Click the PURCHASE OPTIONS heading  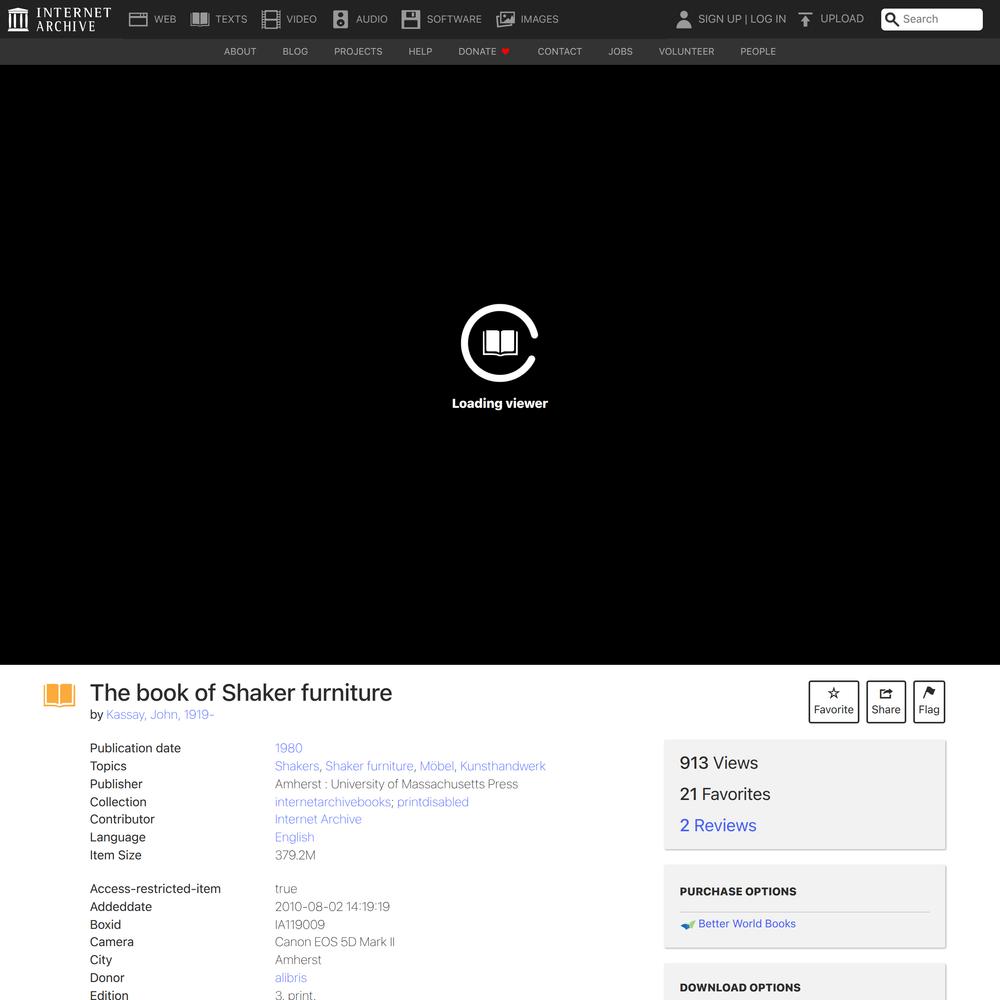(738, 892)
